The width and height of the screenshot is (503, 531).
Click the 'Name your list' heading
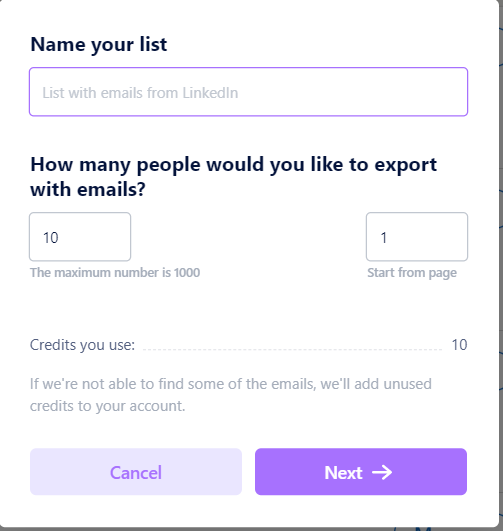(x=99, y=44)
